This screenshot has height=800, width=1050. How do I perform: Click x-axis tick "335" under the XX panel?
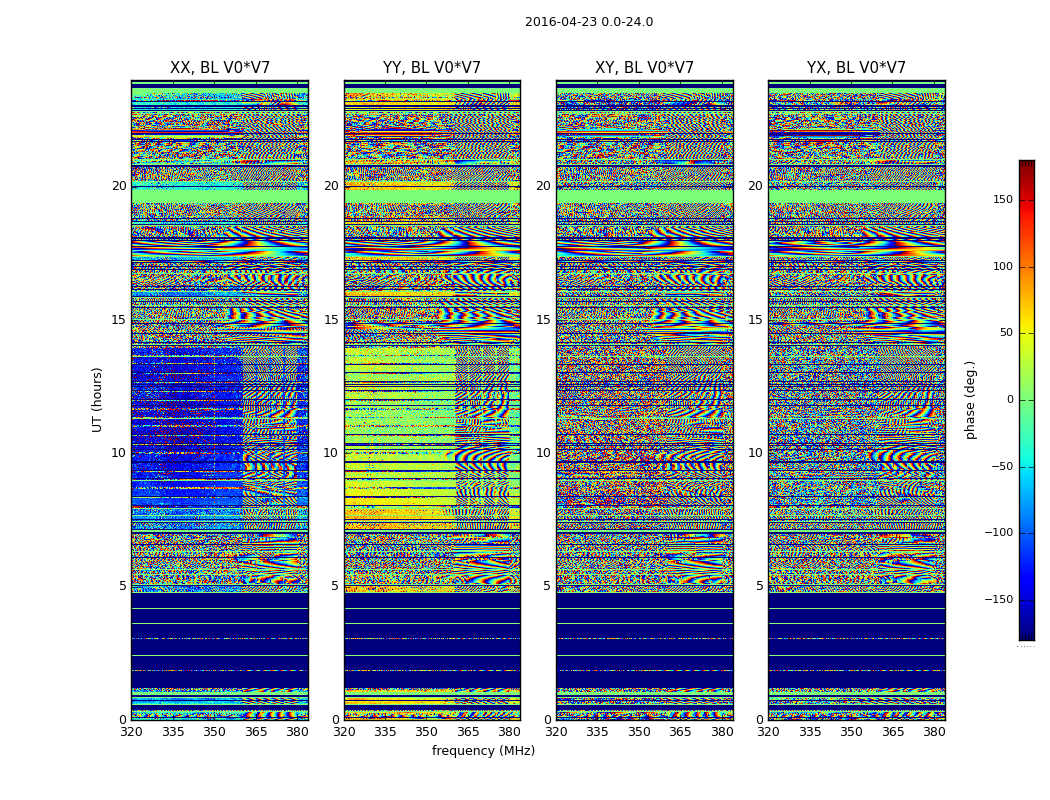[x=173, y=732]
